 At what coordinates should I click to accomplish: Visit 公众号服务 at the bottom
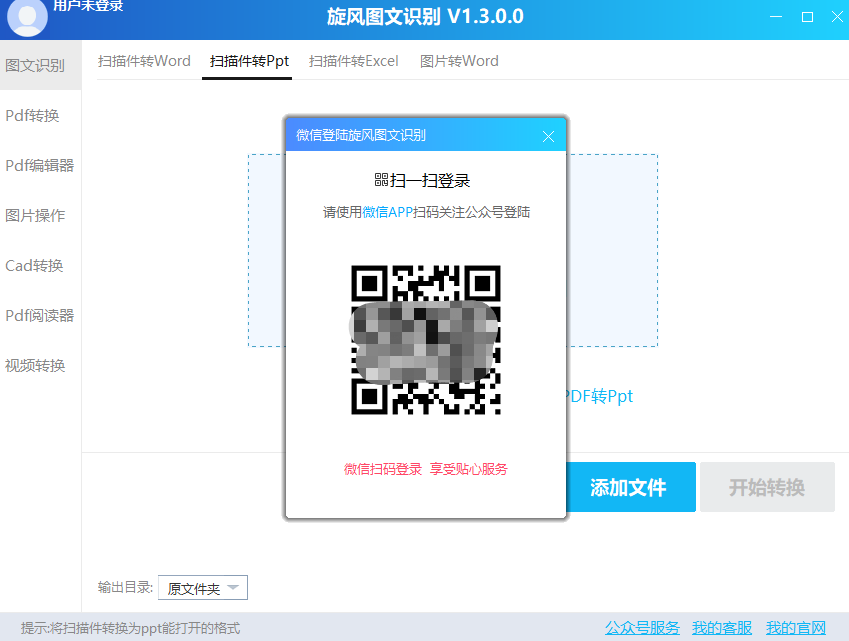[641, 626]
